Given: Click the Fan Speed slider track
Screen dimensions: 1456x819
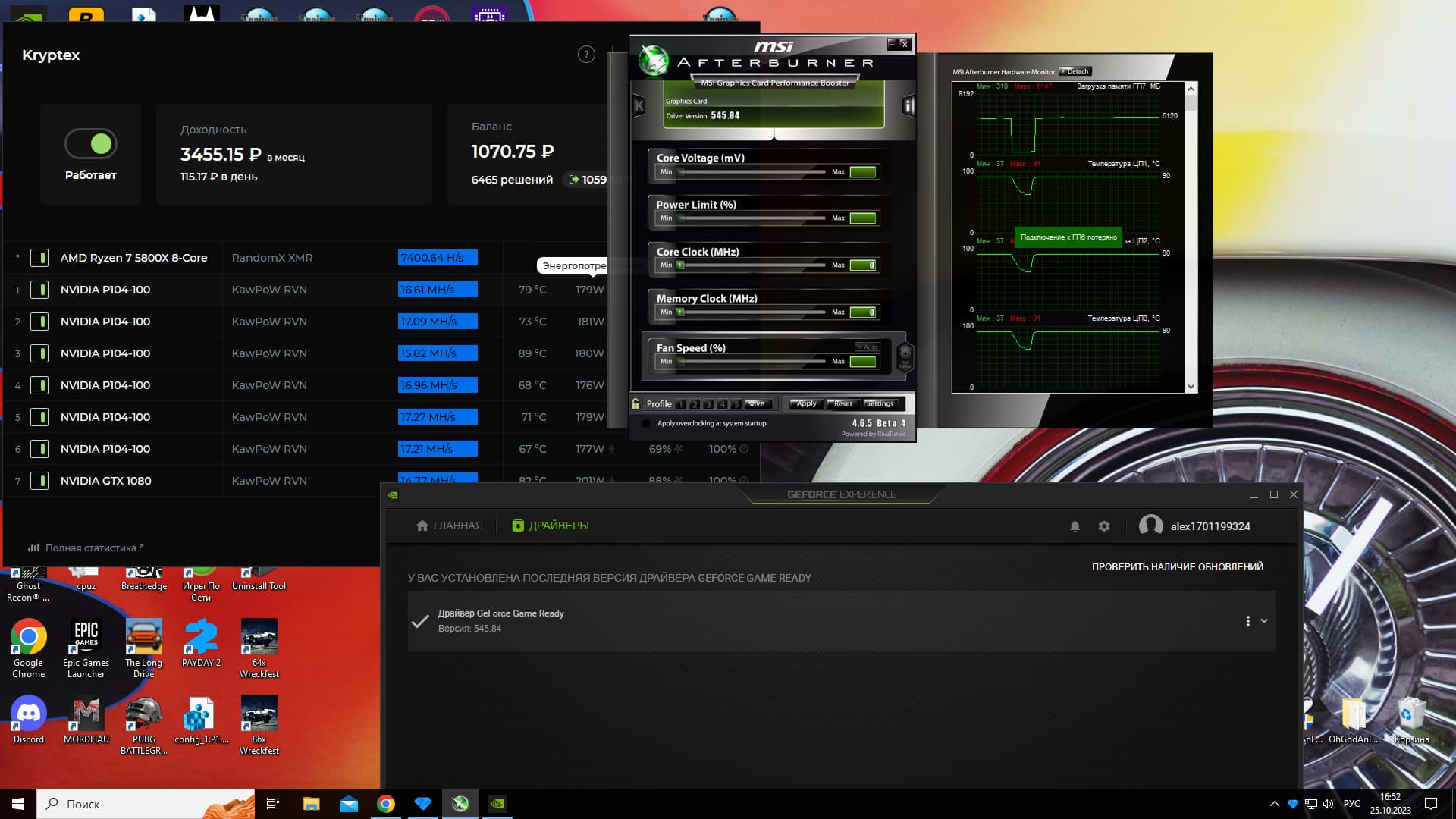Looking at the screenshot, I should click(752, 362).
